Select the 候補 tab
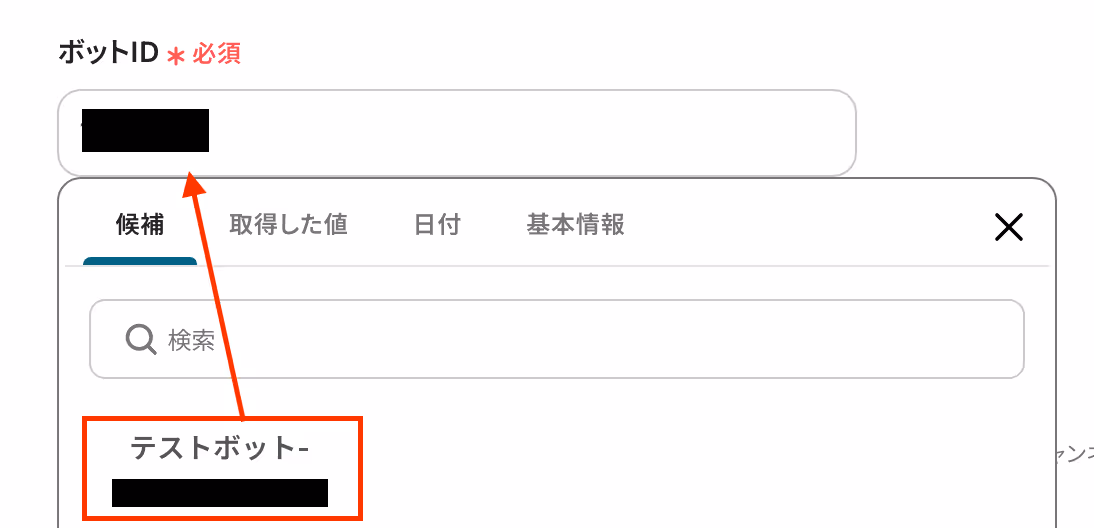Image resolution: width=1094 pixels, height=528 pixels. [x=140, y=225]
